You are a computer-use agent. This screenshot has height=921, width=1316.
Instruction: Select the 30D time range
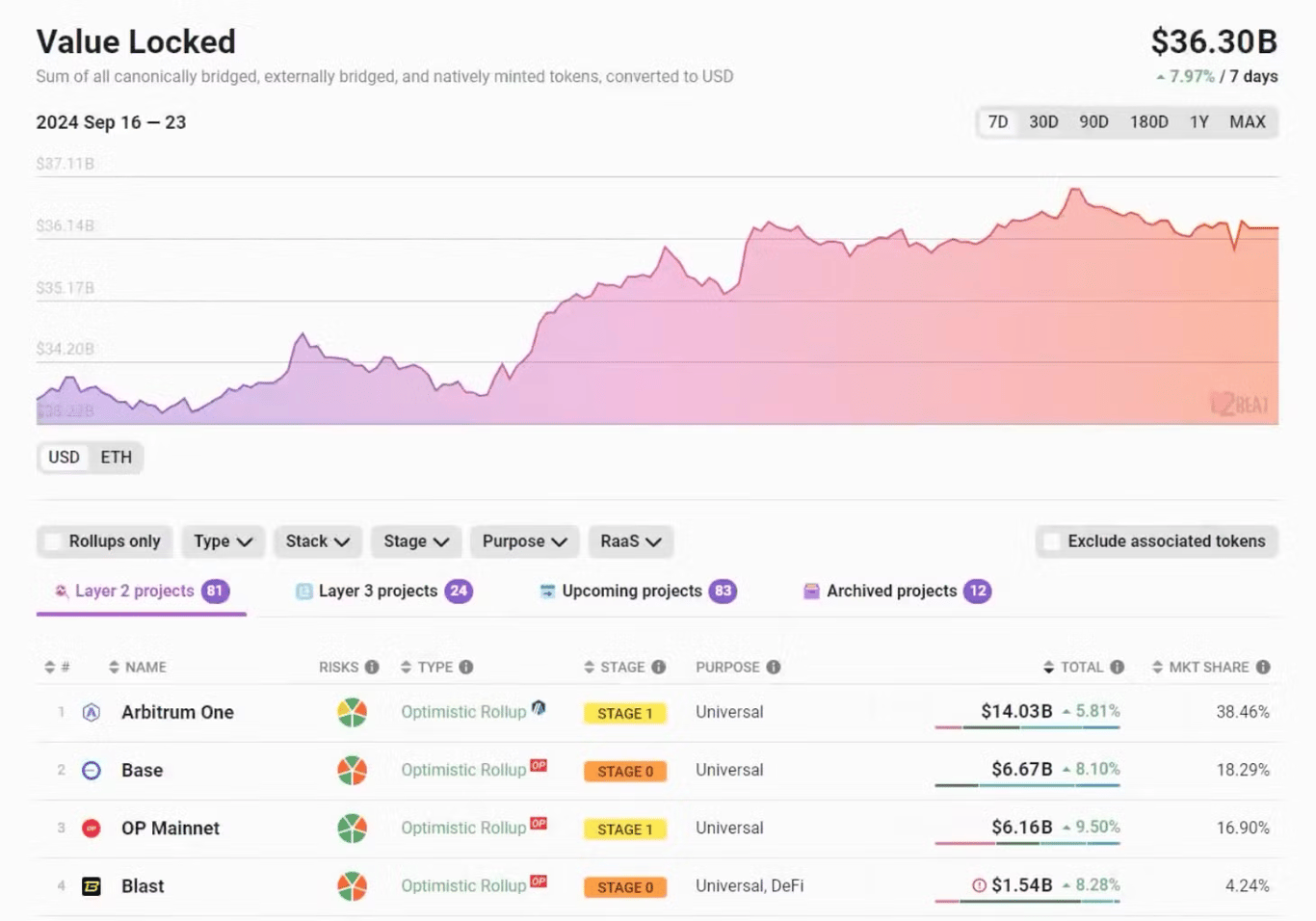[1043, 122]
